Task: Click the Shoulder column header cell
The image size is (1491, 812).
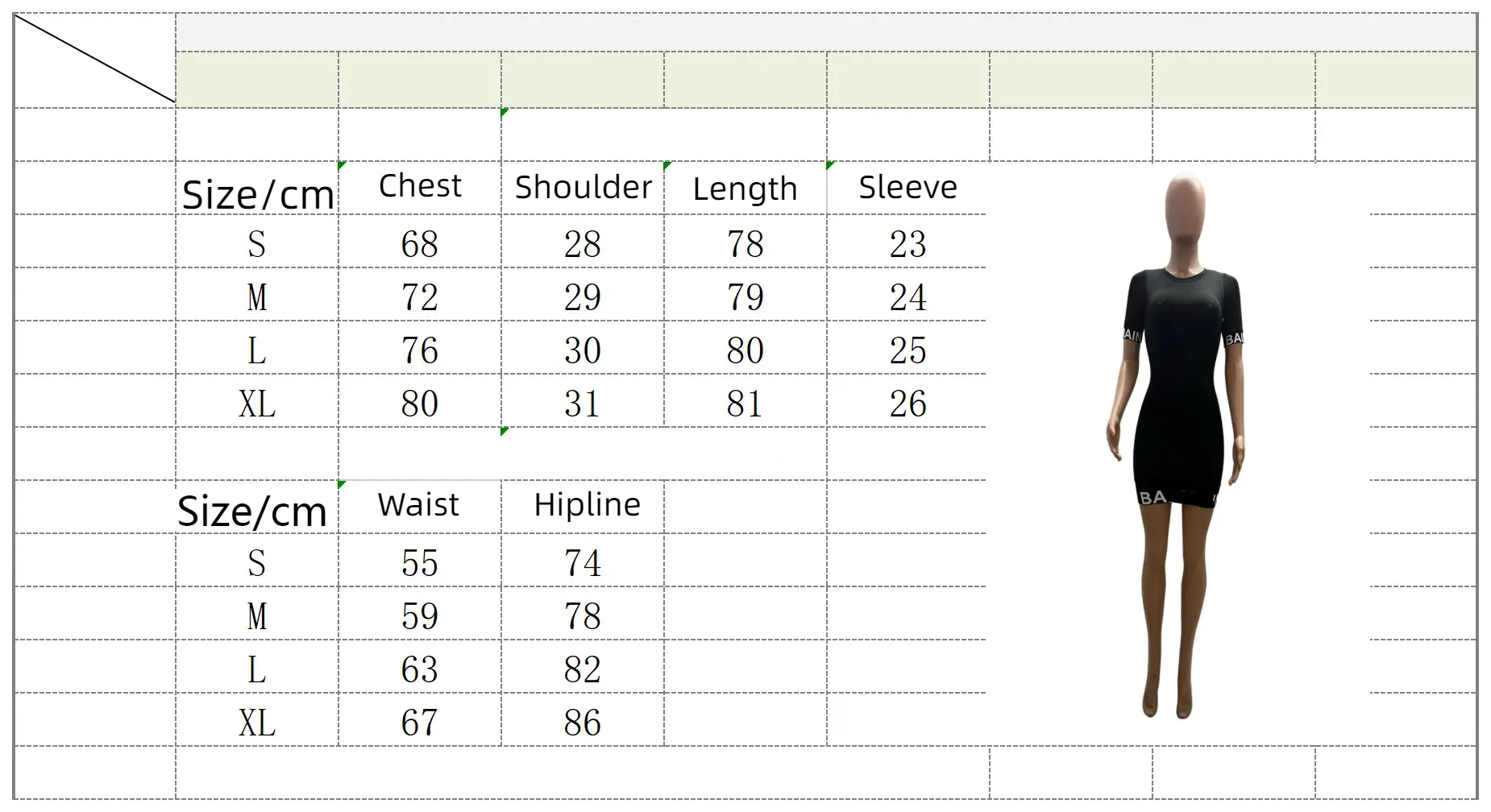Action: pos(583,188)
